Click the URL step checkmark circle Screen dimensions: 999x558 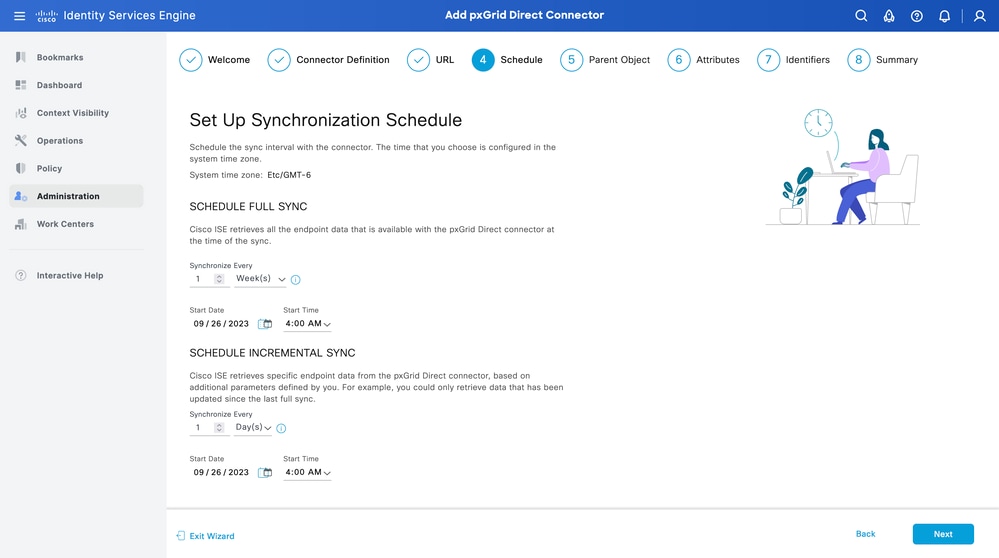[x=418, y=60]
